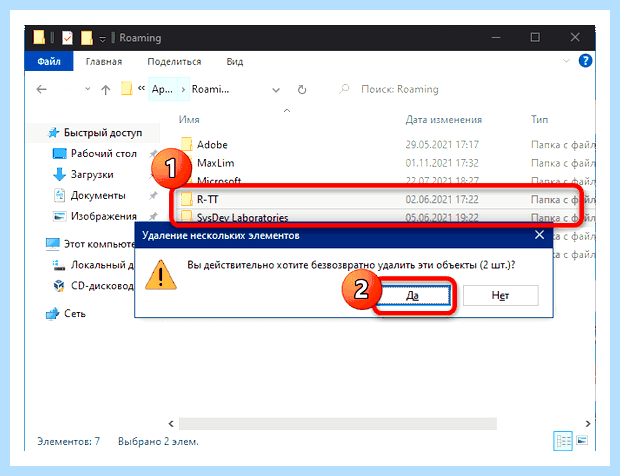The image size is (620, 476).
Task: Confirm deletion with the Да button
Action: coord(412,295)
